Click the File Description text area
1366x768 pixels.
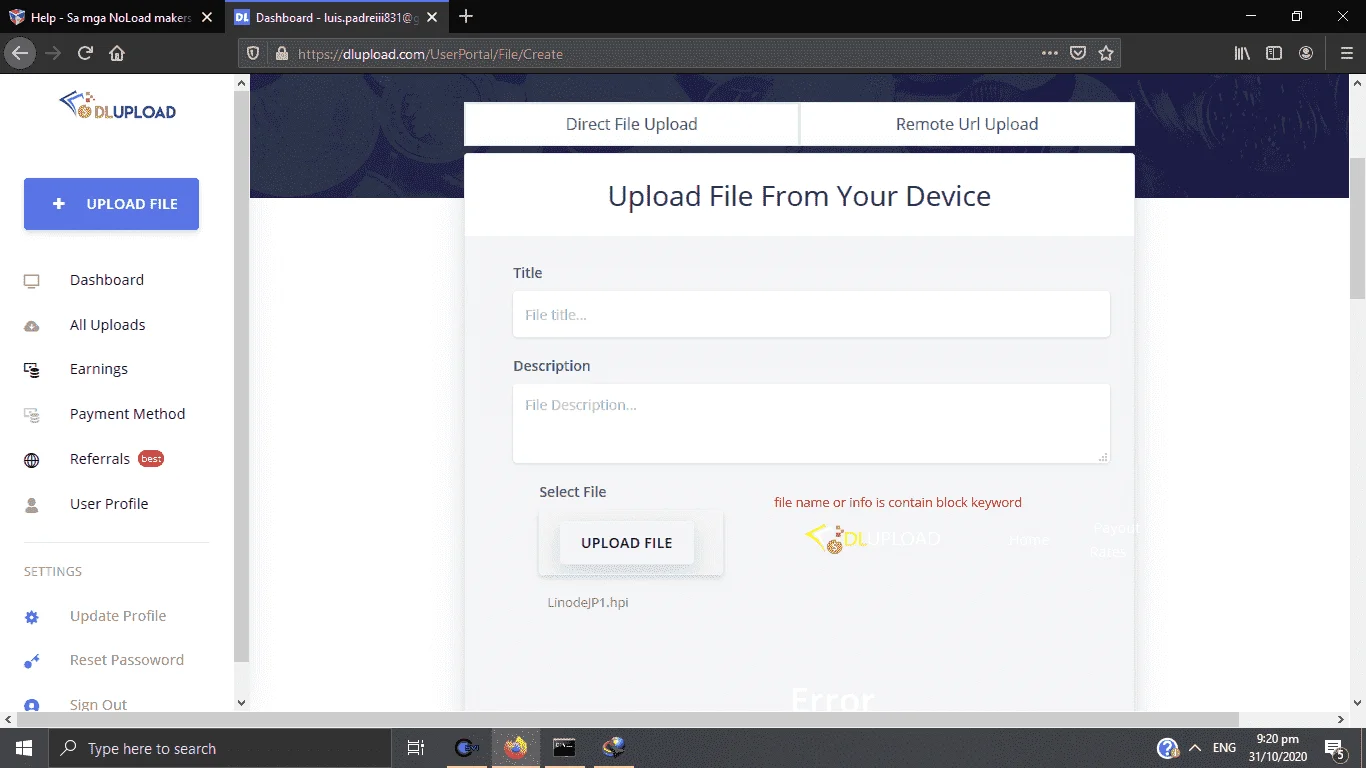811,423
